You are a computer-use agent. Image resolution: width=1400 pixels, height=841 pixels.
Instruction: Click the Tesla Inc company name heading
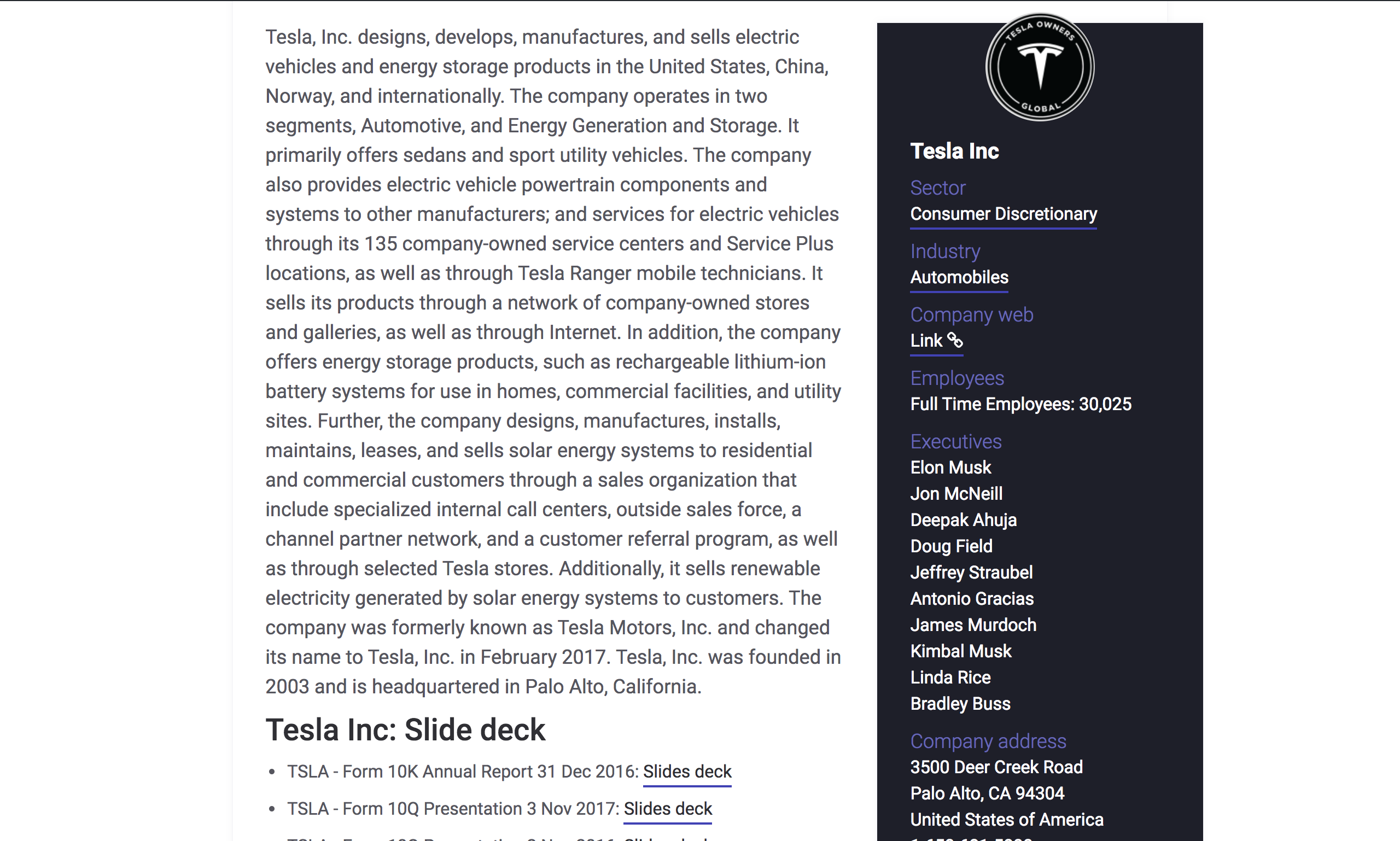click(x=954, y=151)
